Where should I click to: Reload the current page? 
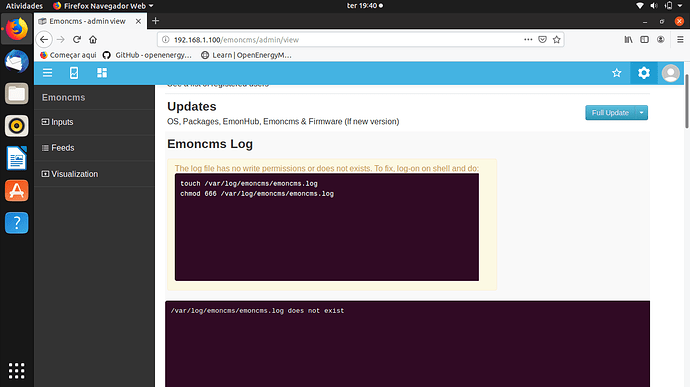[77, 40]
